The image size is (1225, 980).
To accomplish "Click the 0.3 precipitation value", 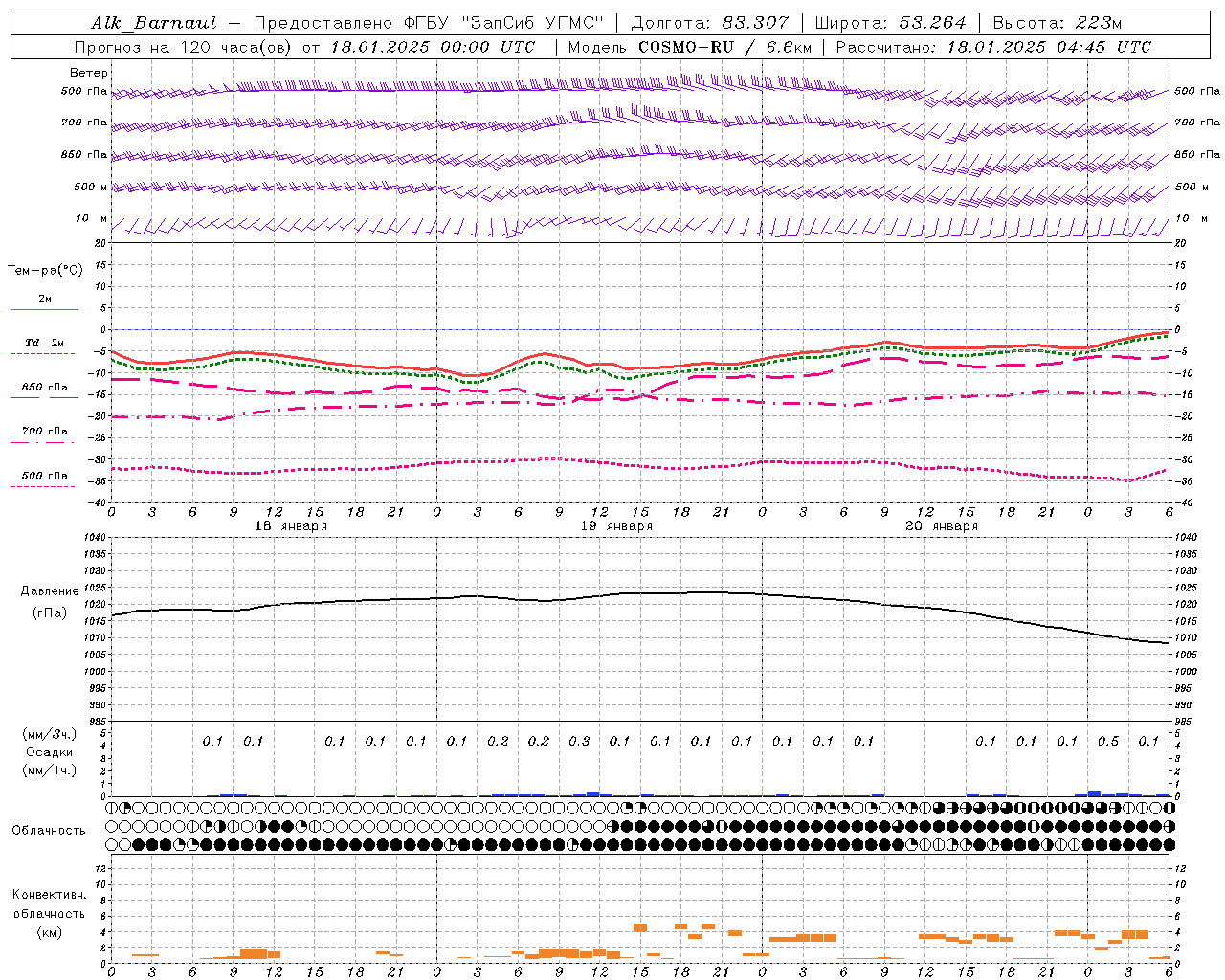I will coord(579,742).
